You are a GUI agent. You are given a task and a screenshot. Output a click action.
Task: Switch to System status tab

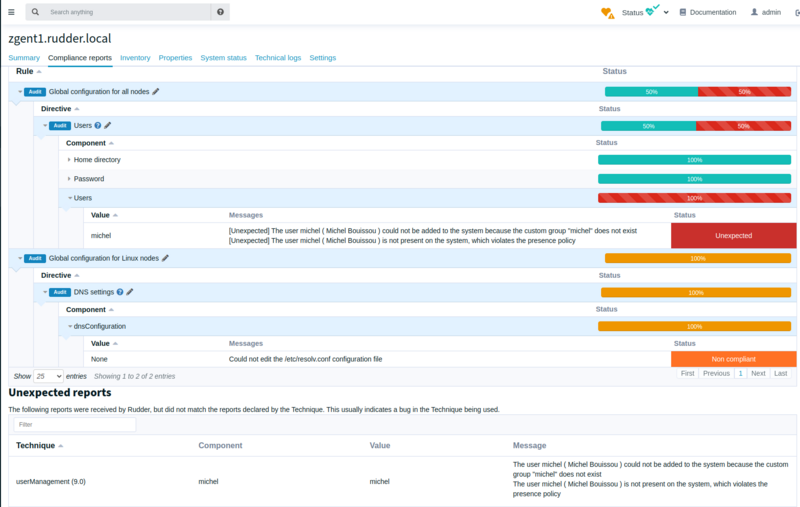[x=223, y=58]
